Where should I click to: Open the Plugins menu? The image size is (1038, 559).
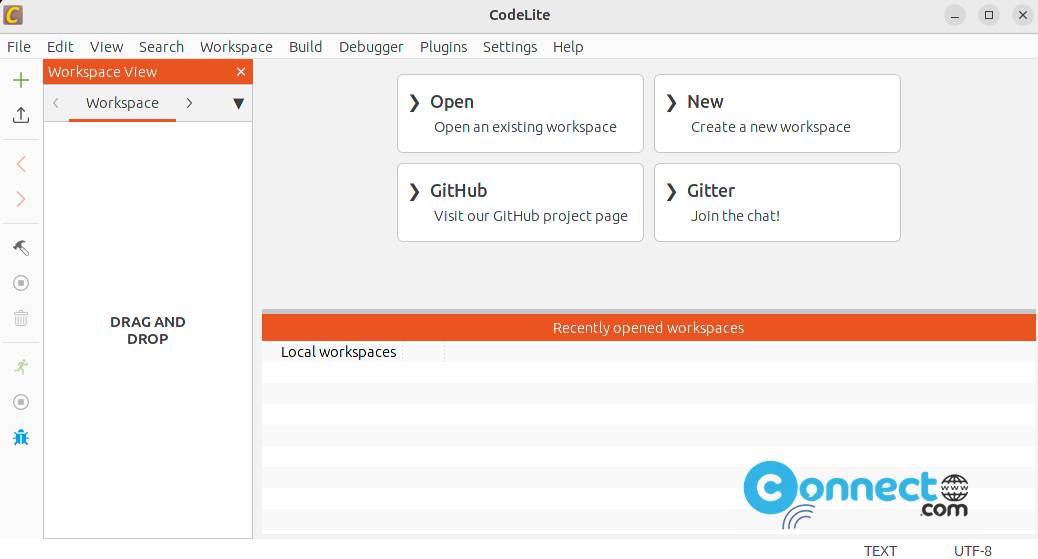[x=444, y=47]
